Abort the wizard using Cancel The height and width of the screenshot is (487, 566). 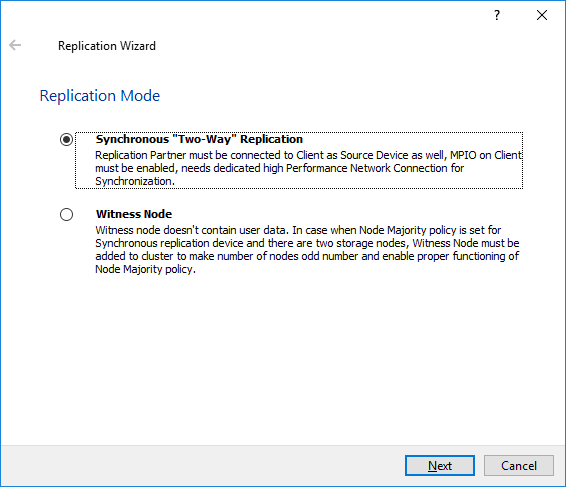(x=519, y=465)
